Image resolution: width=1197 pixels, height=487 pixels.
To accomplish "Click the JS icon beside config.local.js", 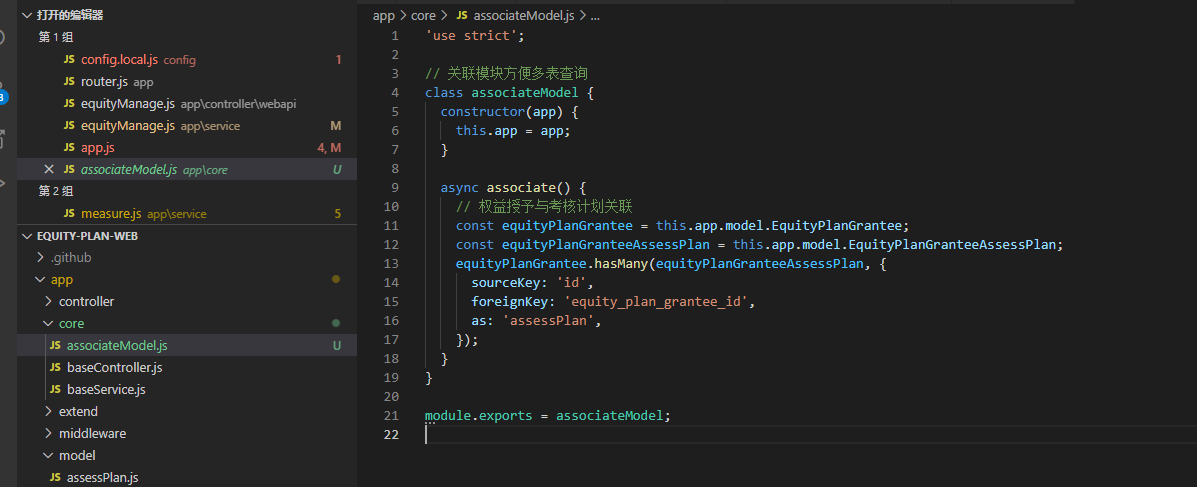I will point(69,60).
